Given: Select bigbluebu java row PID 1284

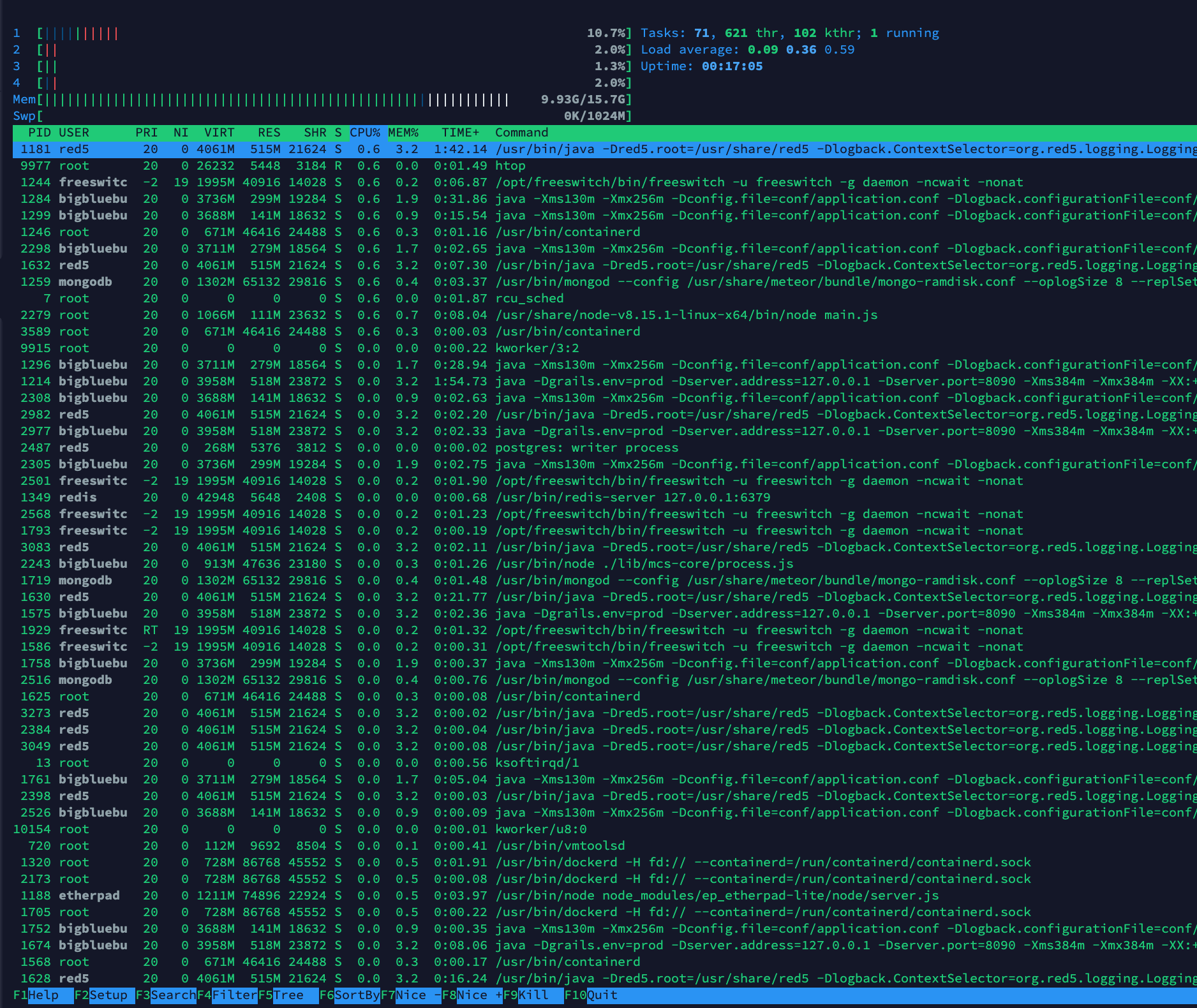Looking at the screenshot, I should pyautogui.click(x=605, y=199).
